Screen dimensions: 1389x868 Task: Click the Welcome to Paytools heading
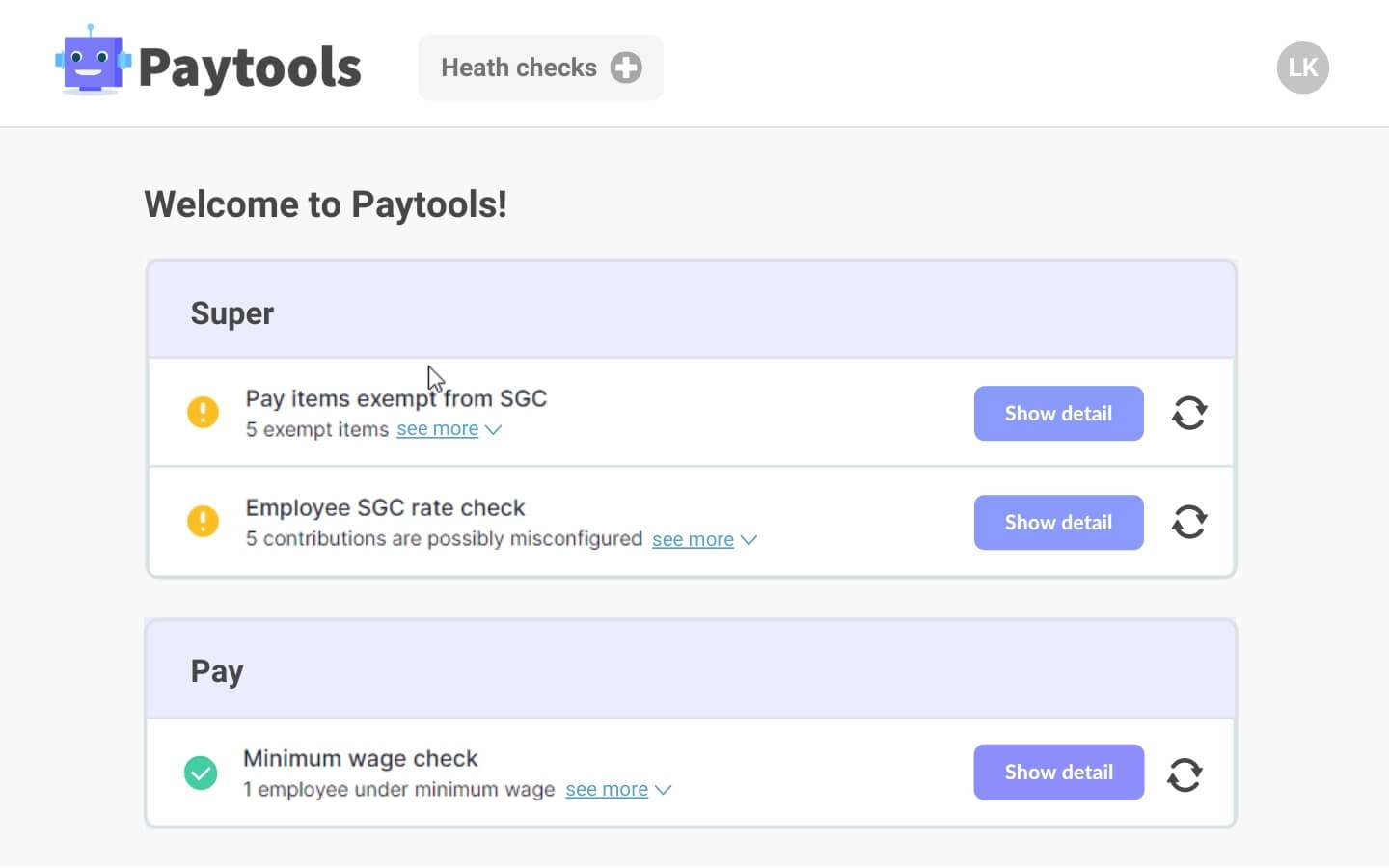tap(325, 203)
